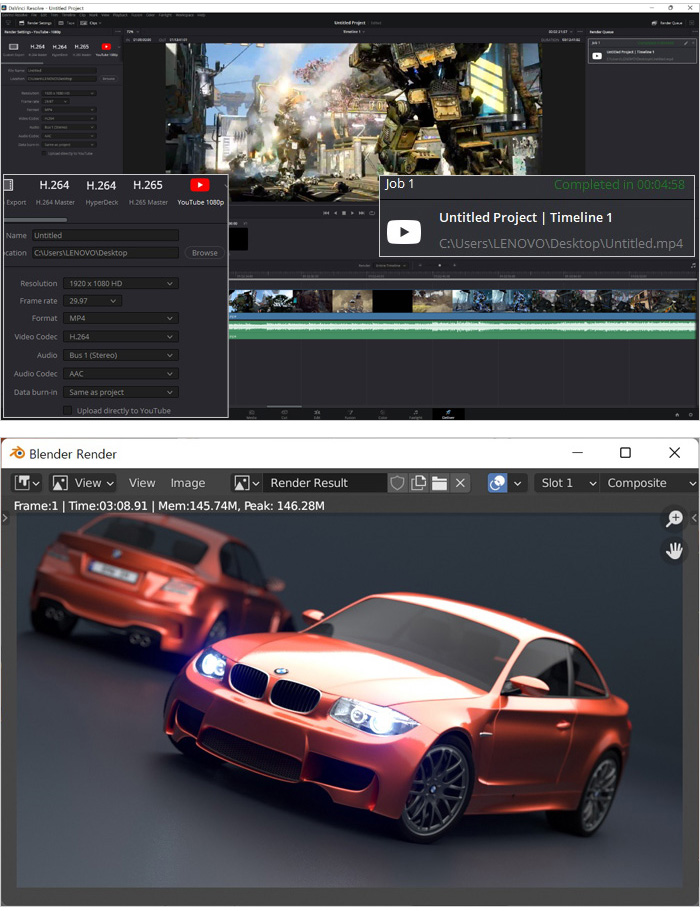Jump to first frame in Resolve viewer
Viewport: 700px width, 911px height.
click(x=326, y=213)
